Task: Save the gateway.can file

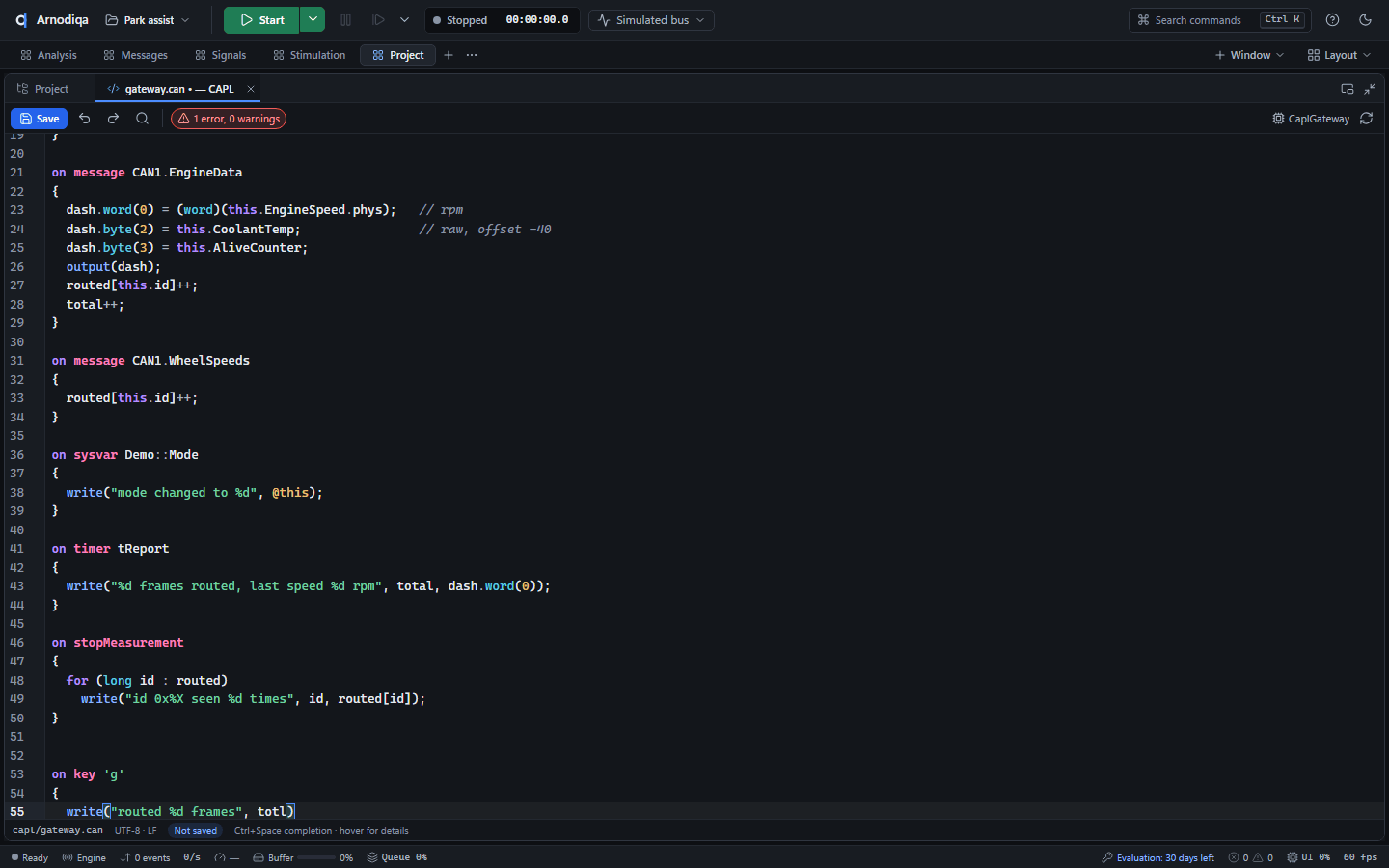Action: click(39, 119)
